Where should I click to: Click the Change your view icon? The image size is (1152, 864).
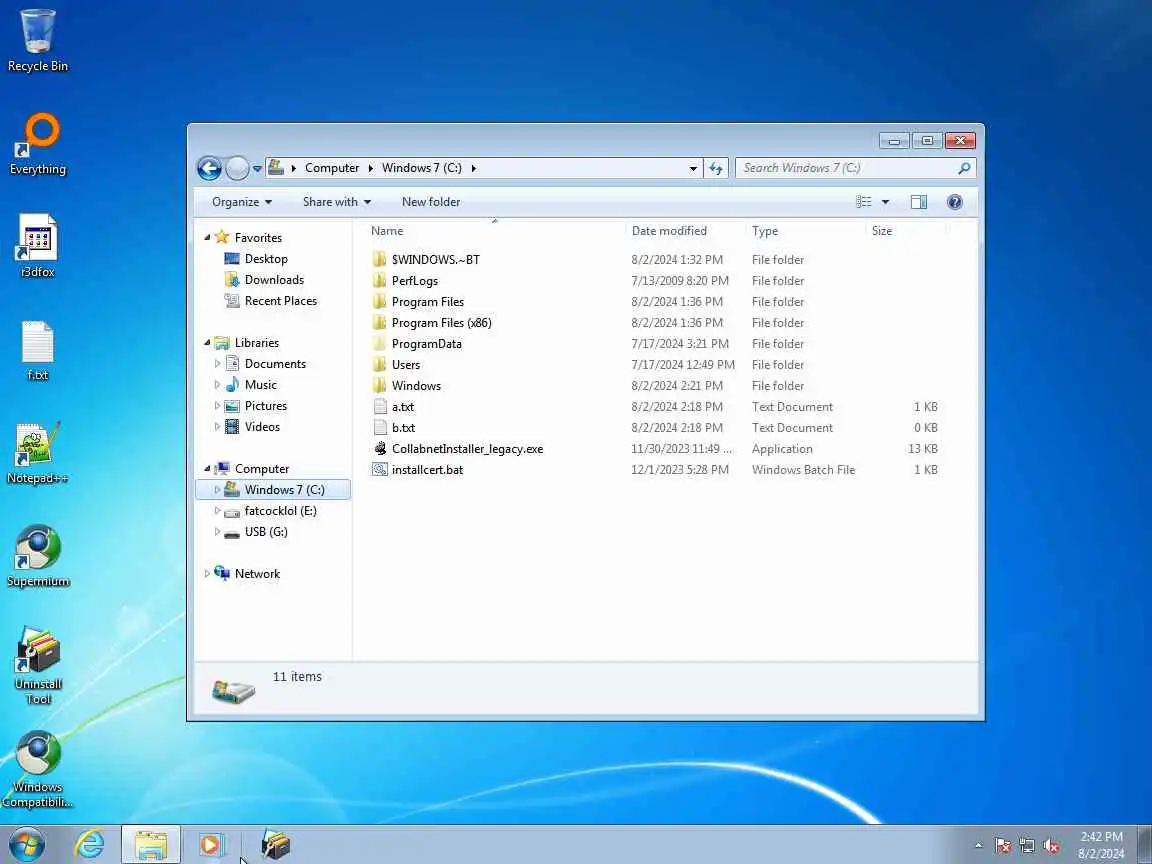pyautogui.click(x=864, y=202)
